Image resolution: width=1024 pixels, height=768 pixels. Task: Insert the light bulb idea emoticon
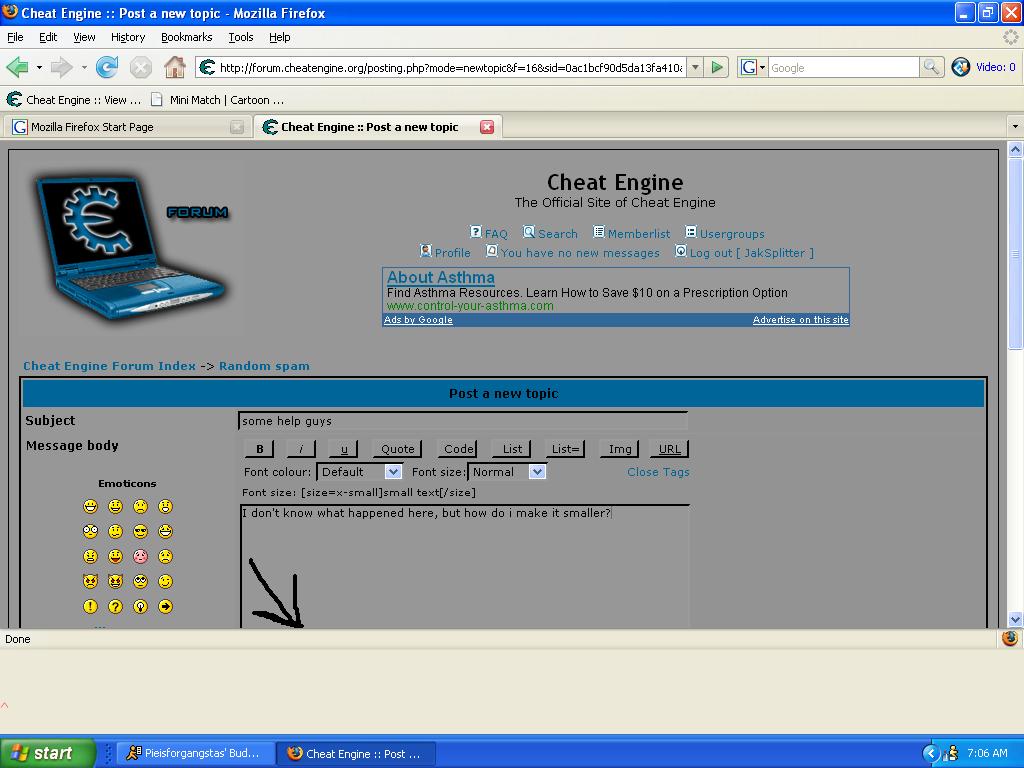click(x=140, y=606)
